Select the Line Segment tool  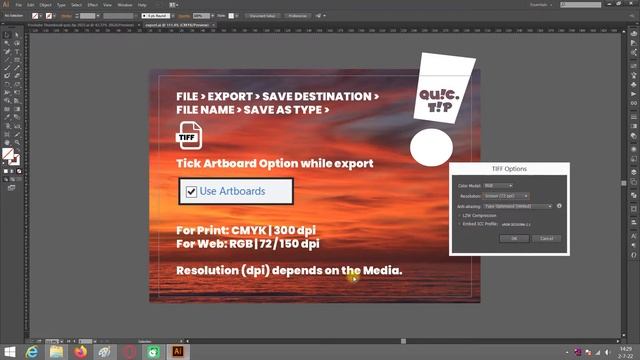[7, 60]
